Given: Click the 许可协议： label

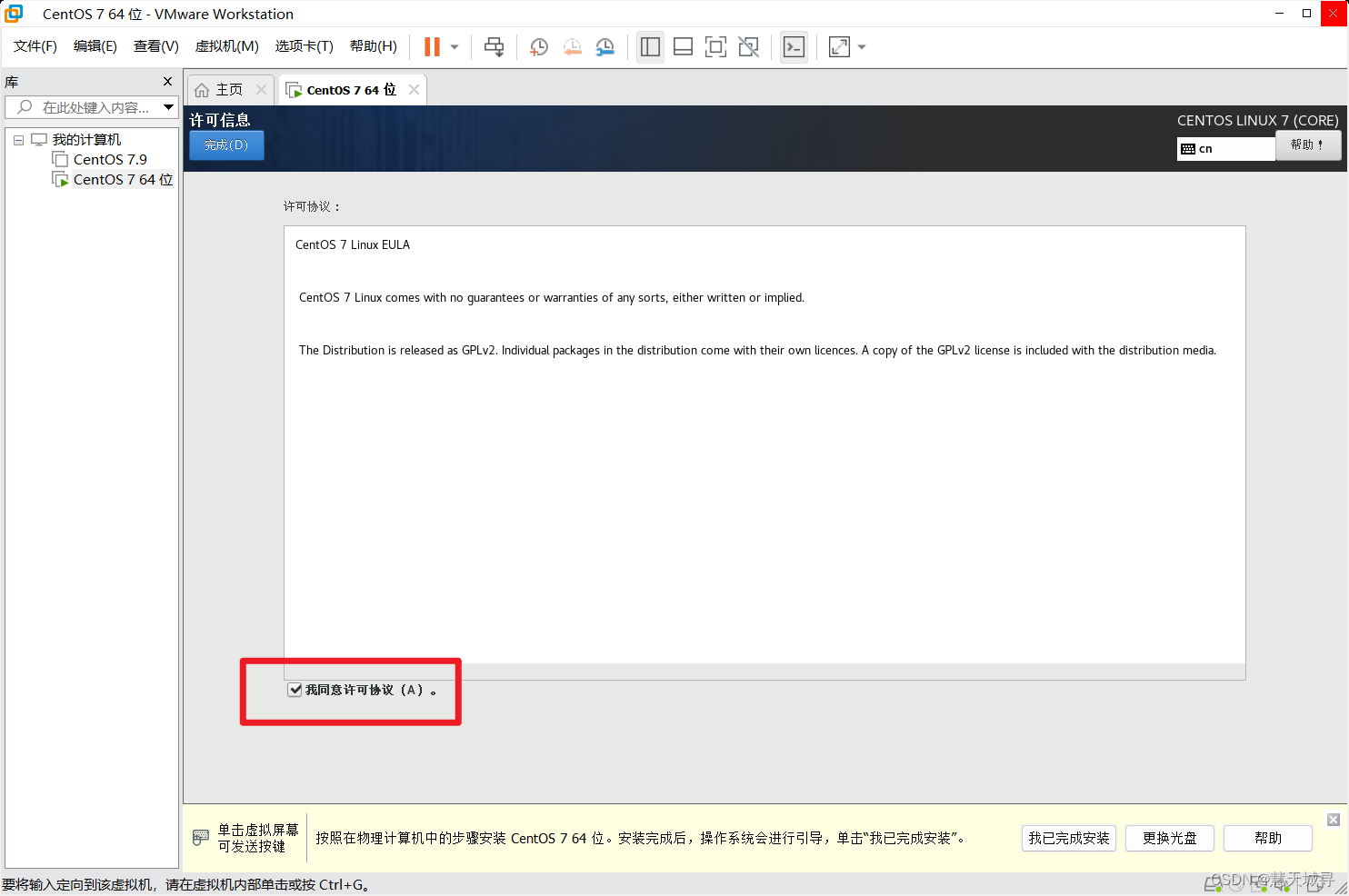Looking at the screenshot, I should coord(312,206).
